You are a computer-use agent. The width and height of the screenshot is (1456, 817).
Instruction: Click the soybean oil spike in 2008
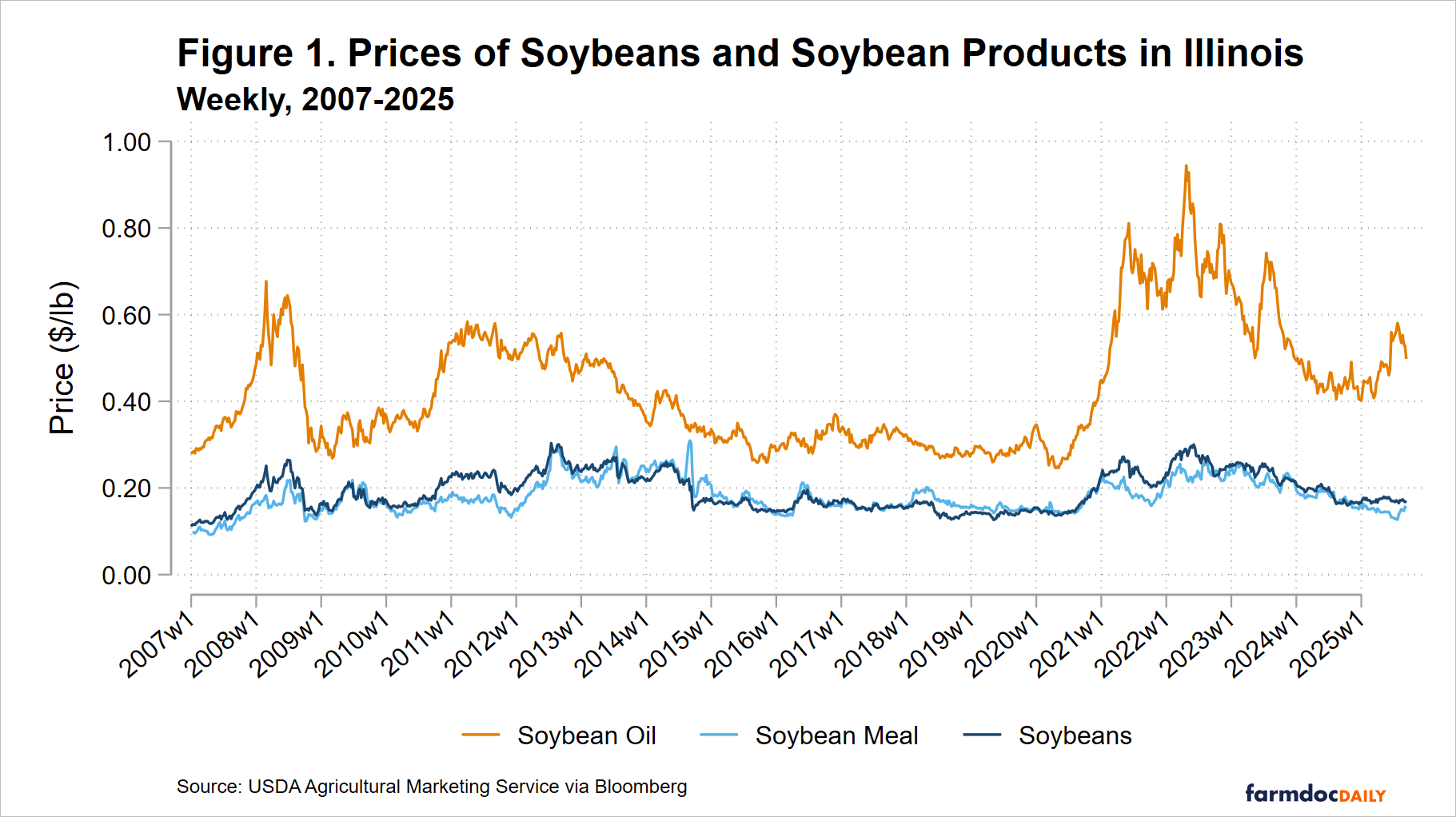pos(265,281)
